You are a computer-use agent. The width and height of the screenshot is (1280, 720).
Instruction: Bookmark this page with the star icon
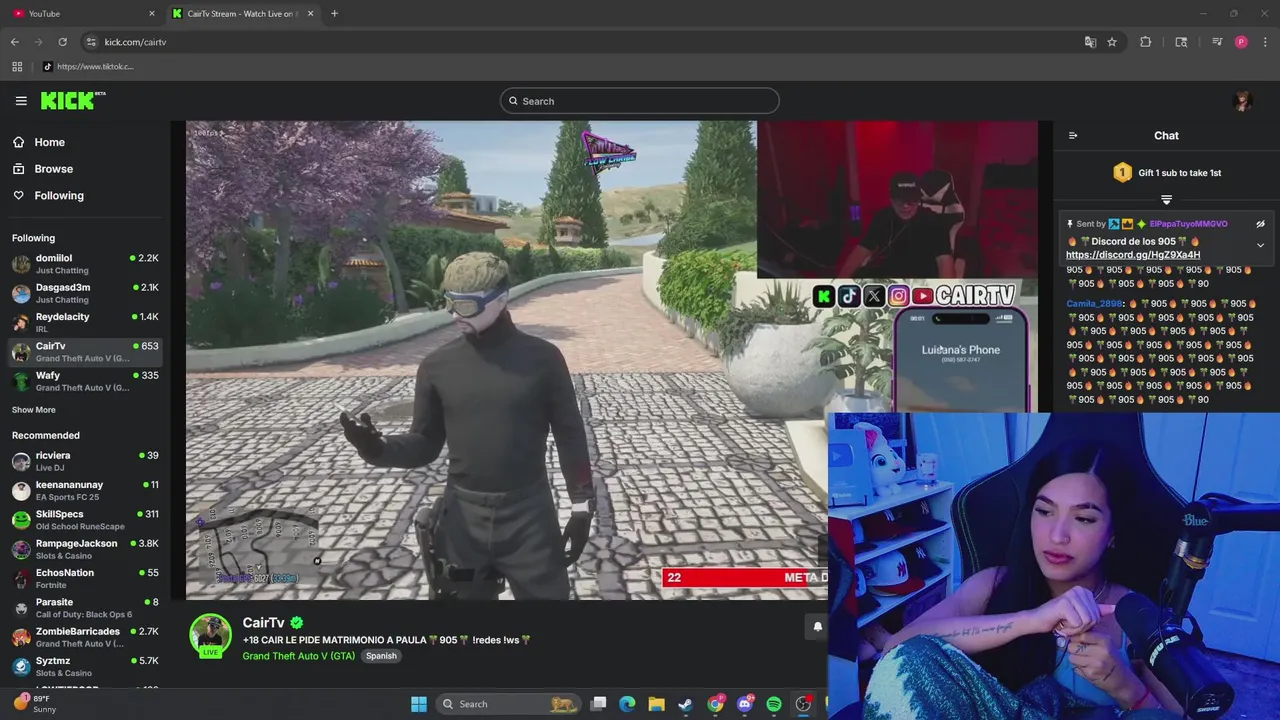(x=1112, y=42)
